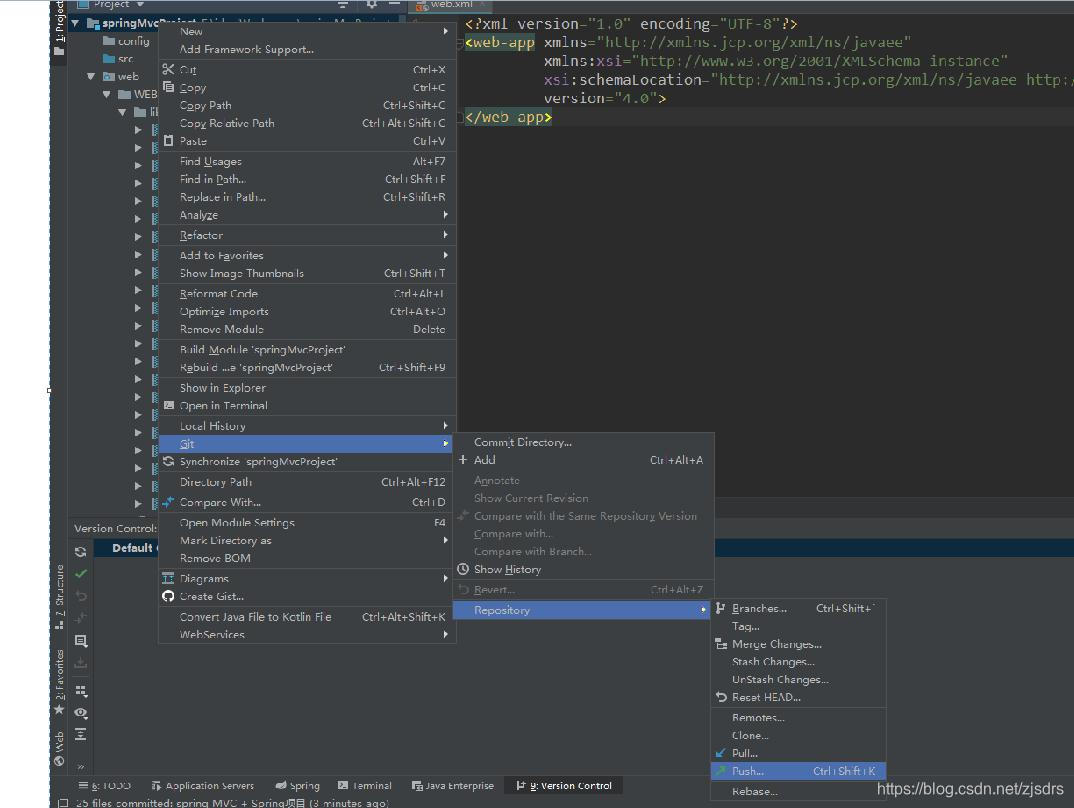
Task: Open the Application Servers tab
Action: point(203,785)
